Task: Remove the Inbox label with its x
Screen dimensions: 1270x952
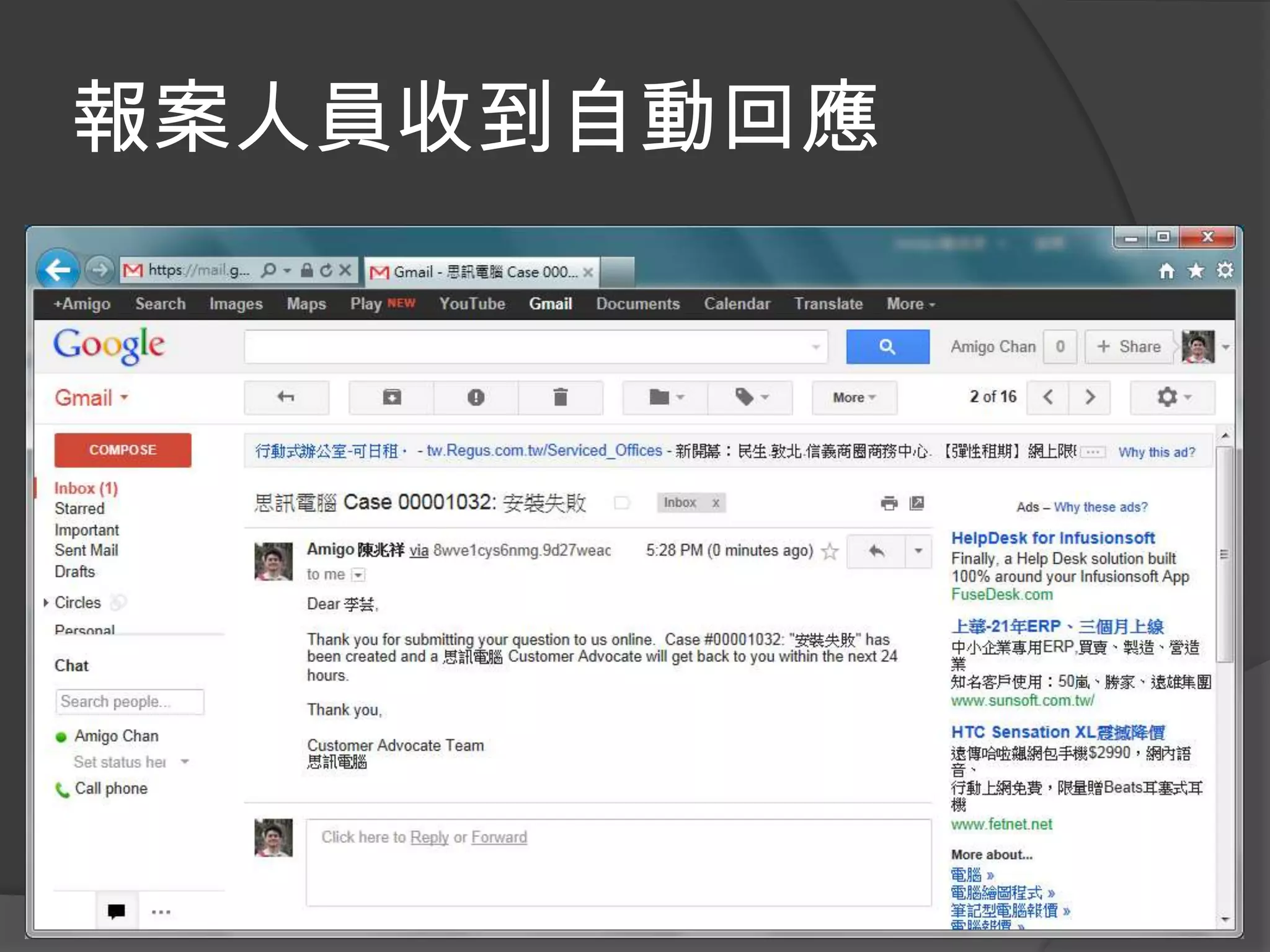Action: point(716,503)
